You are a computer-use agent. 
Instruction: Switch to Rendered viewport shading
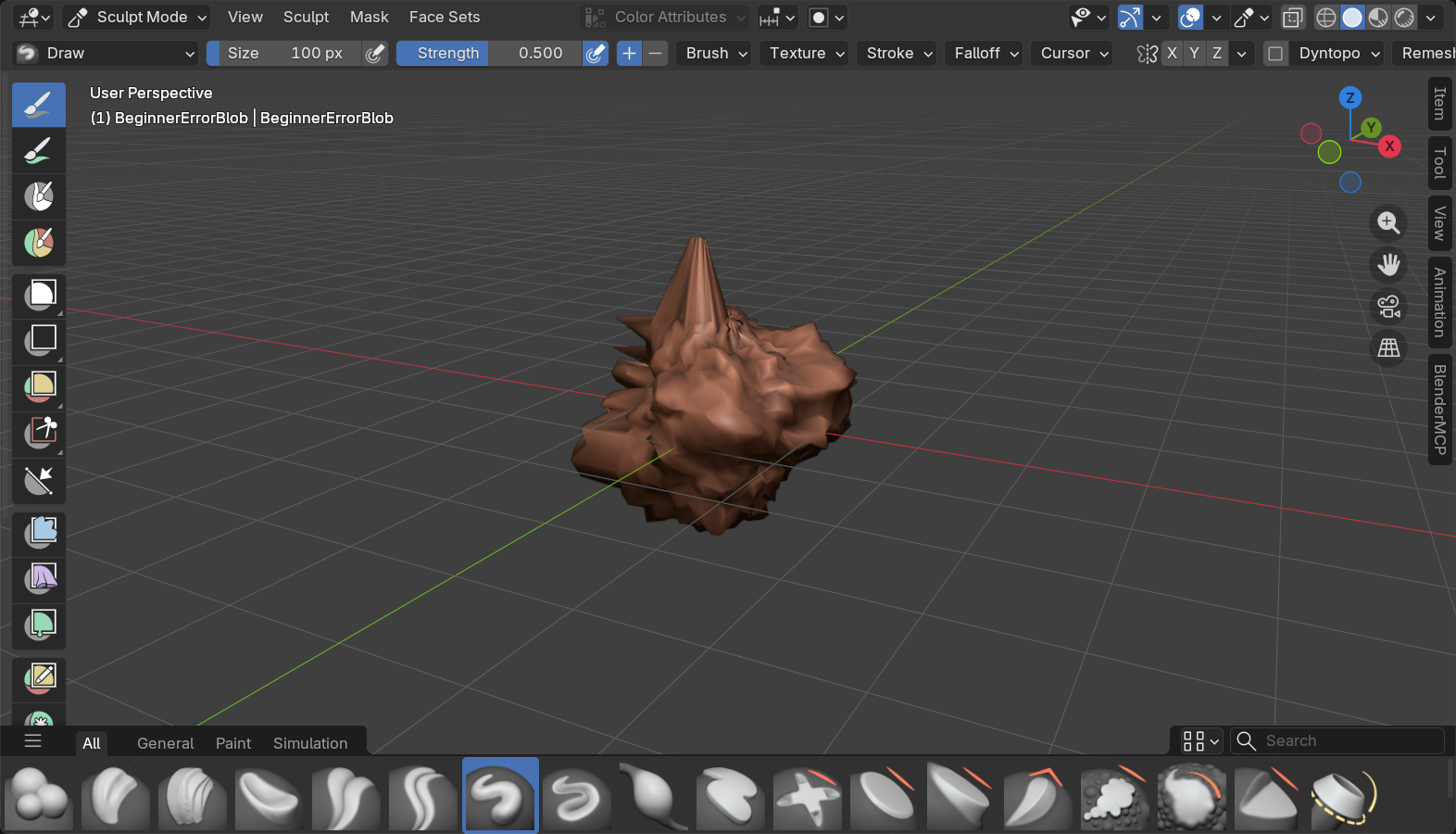pyautogui.click(x=1404, y=18)
